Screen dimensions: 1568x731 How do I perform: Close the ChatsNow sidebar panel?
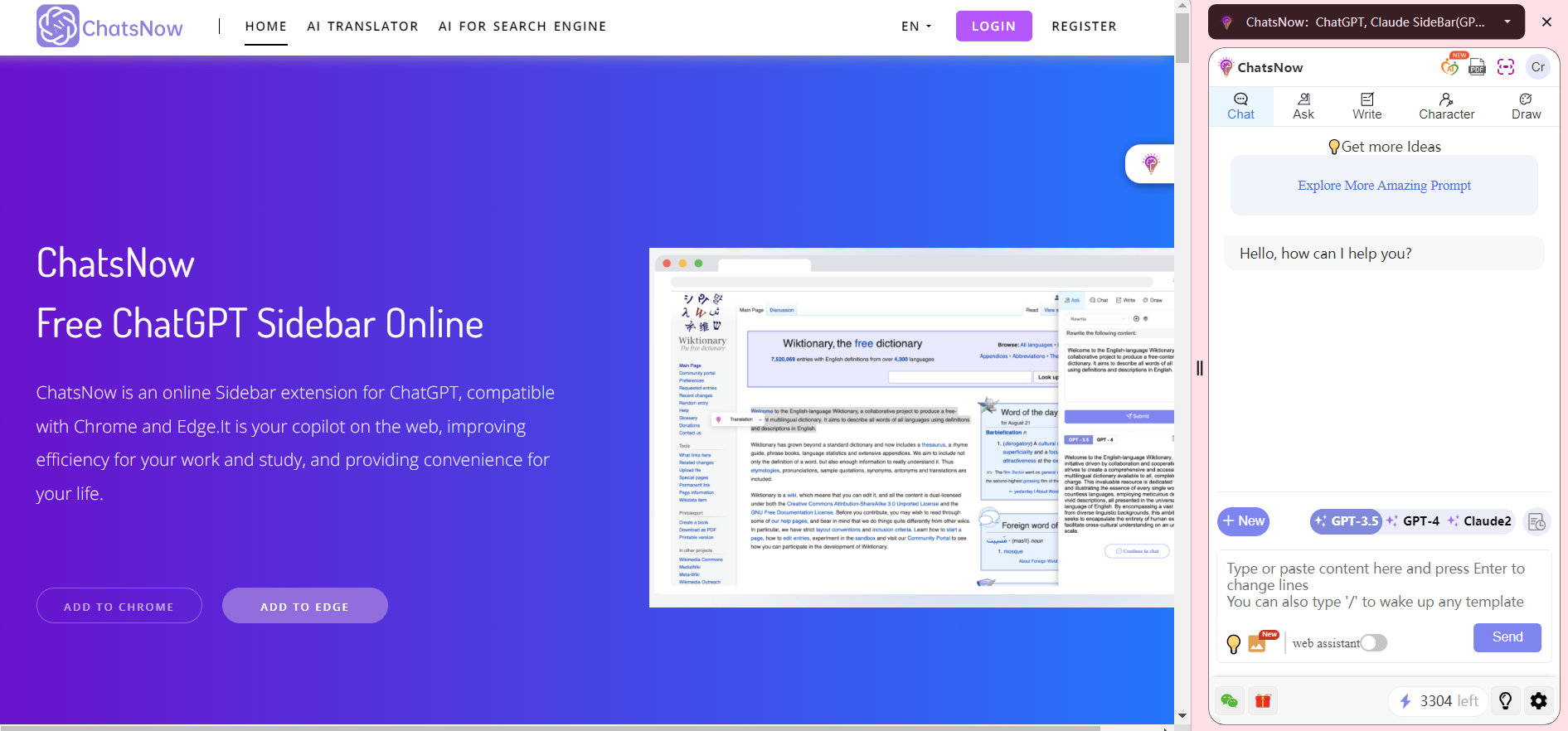(1546, 22)
